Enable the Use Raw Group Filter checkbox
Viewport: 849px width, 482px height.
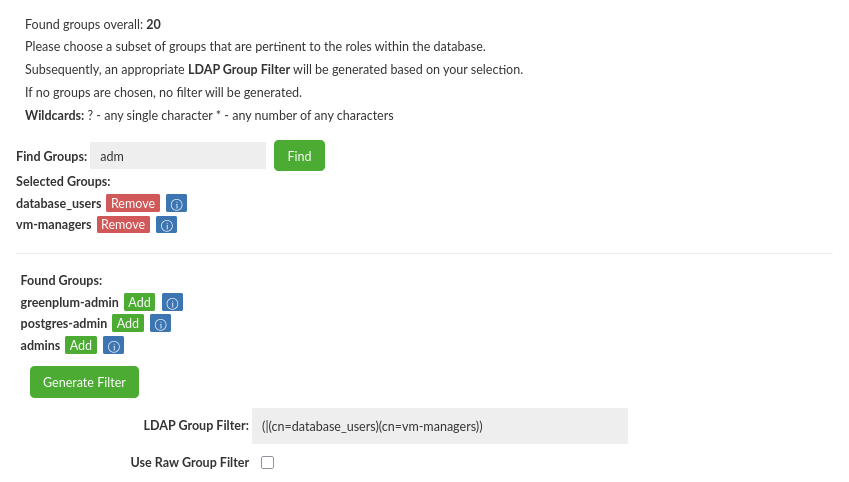(267, 463)
